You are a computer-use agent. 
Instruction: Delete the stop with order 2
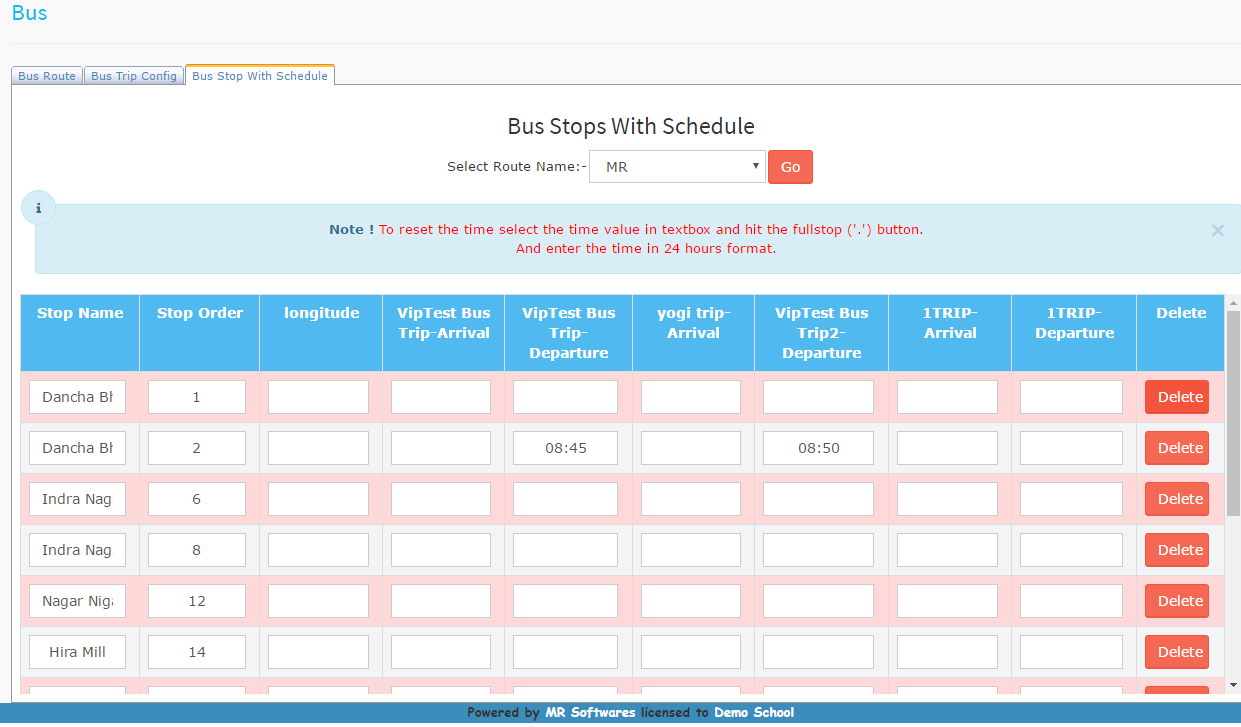[x=1179, y=448]
